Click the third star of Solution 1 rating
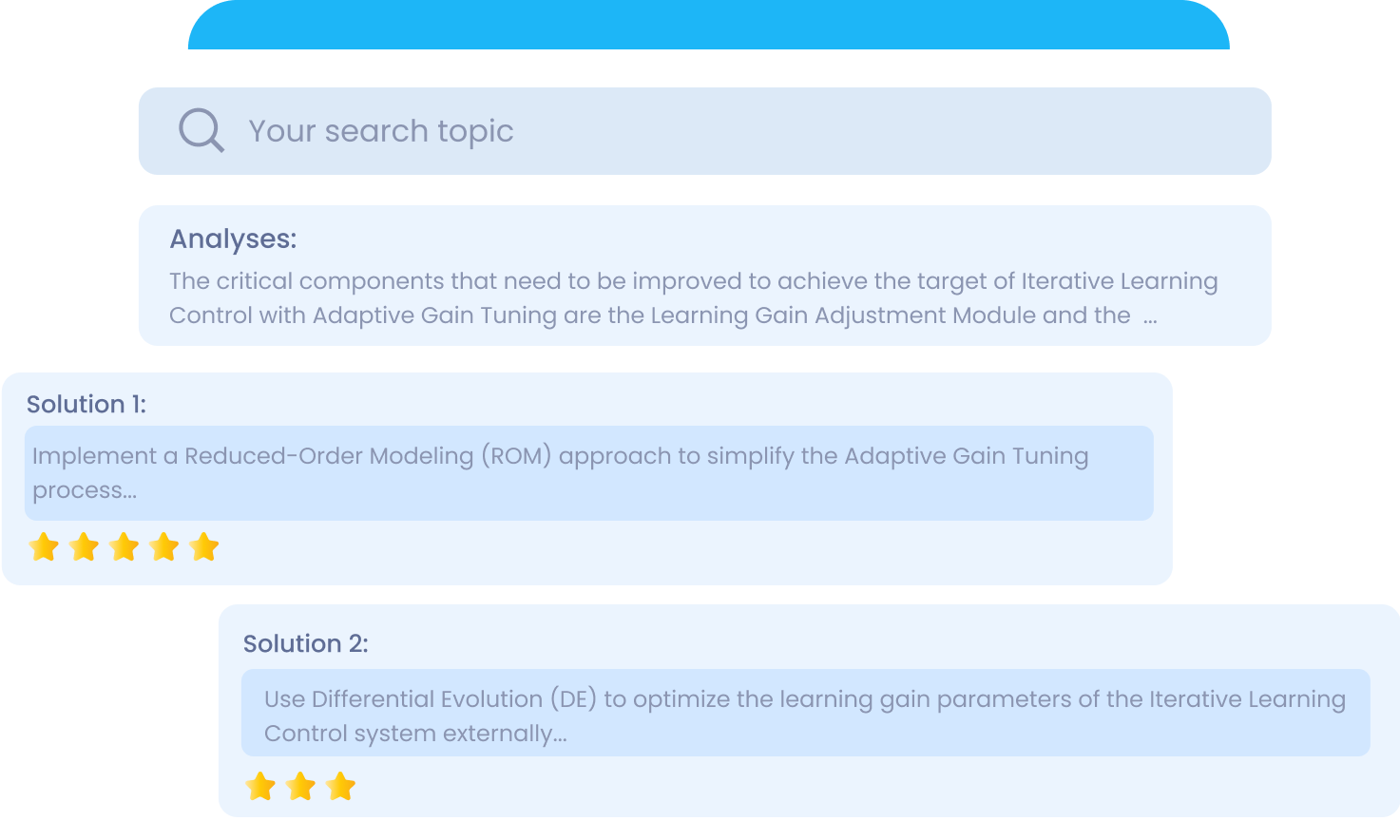 coord(125,547)
